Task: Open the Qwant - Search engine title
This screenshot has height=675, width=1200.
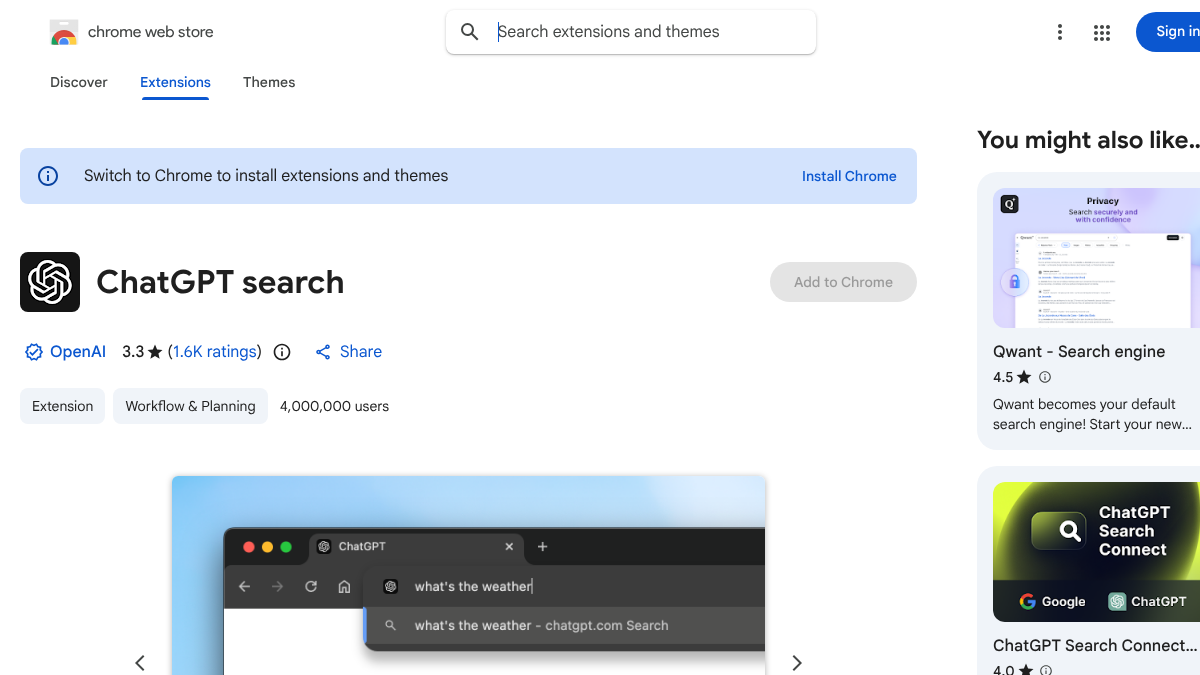Action: pyautogui.click(x=1079, y=352)
